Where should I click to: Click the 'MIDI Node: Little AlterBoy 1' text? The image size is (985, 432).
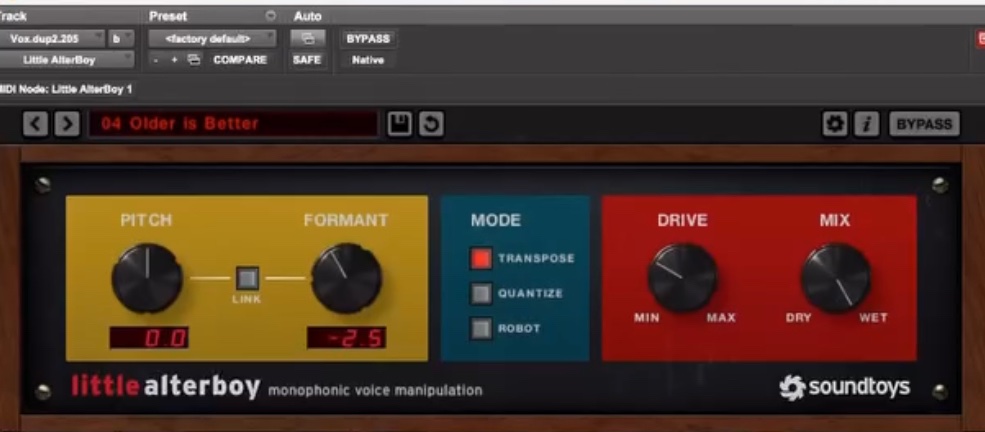pos(66,89)
